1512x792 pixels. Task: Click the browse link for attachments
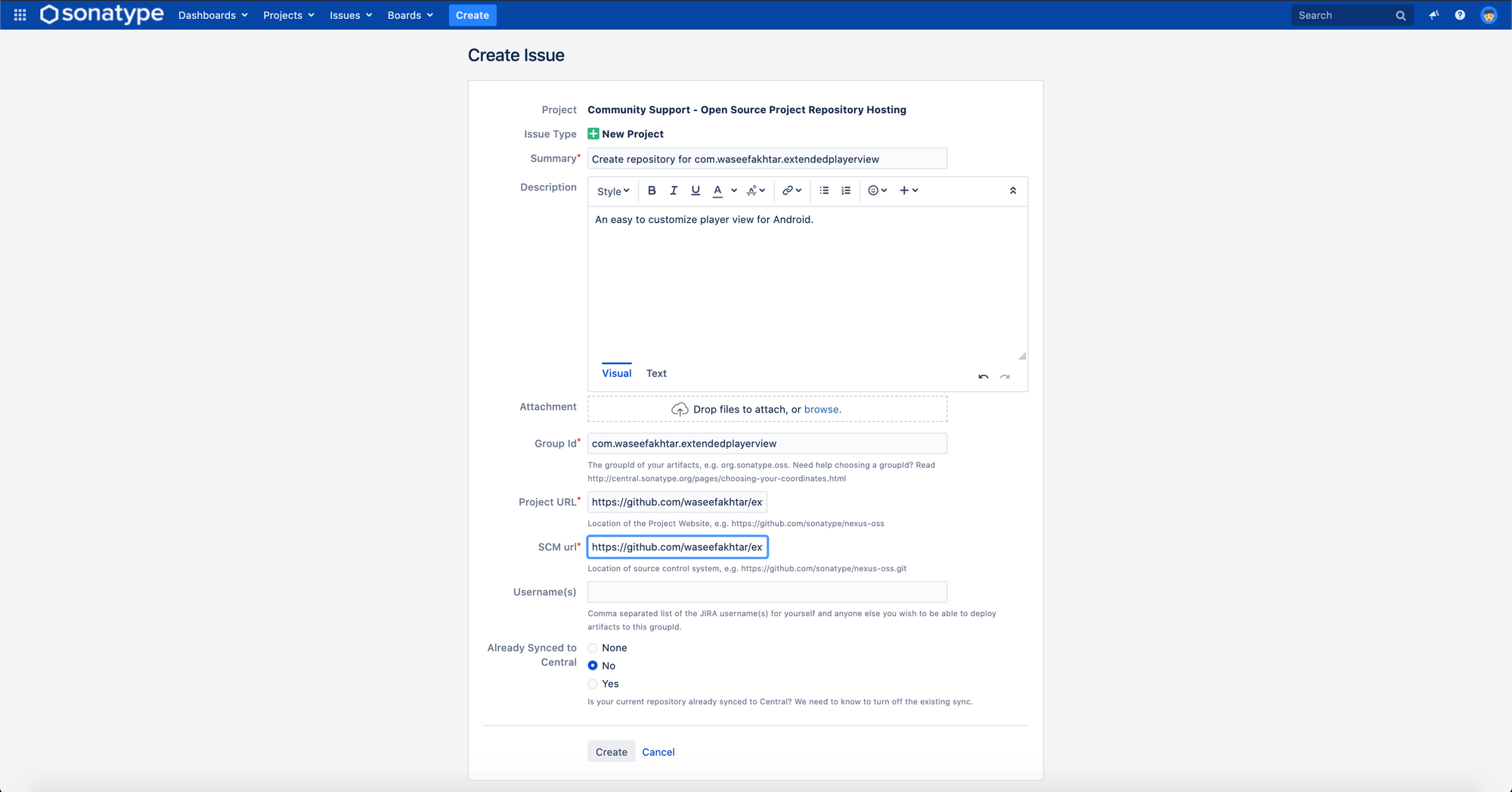tap(822, 409)
